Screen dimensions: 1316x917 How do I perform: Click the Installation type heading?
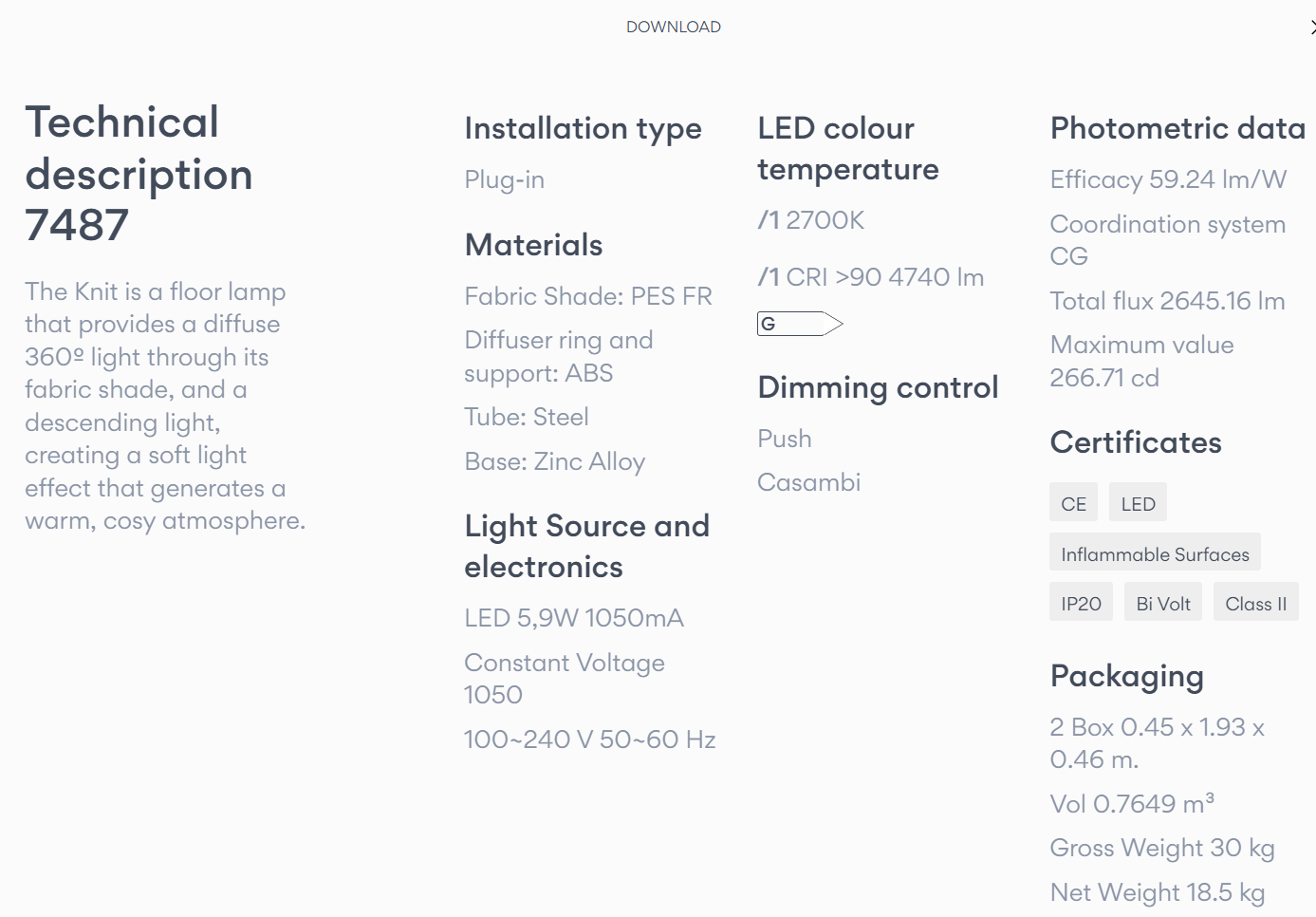tap(583, 128)
